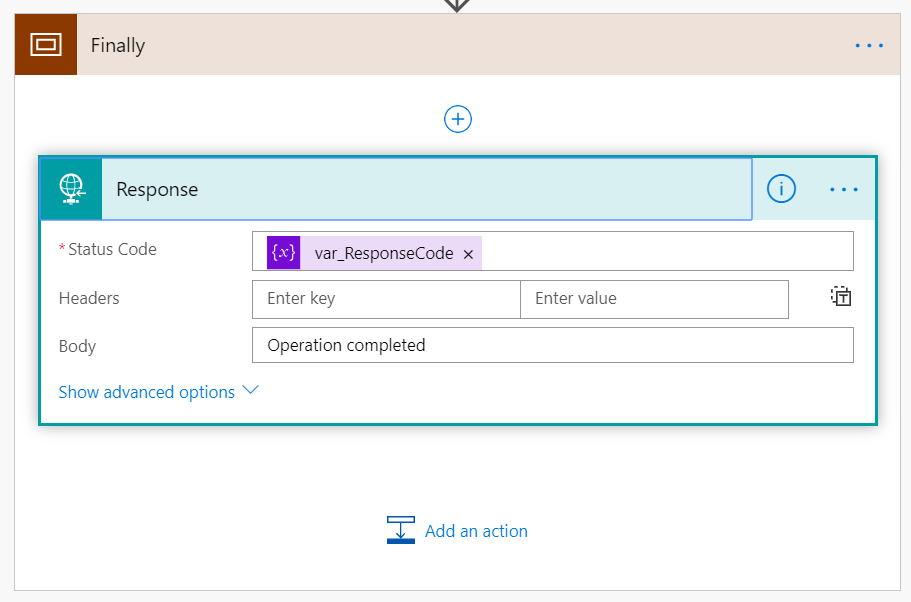Collapse the Finally scope header
This screenshot has height=602, width=911.
coord(459,45)
